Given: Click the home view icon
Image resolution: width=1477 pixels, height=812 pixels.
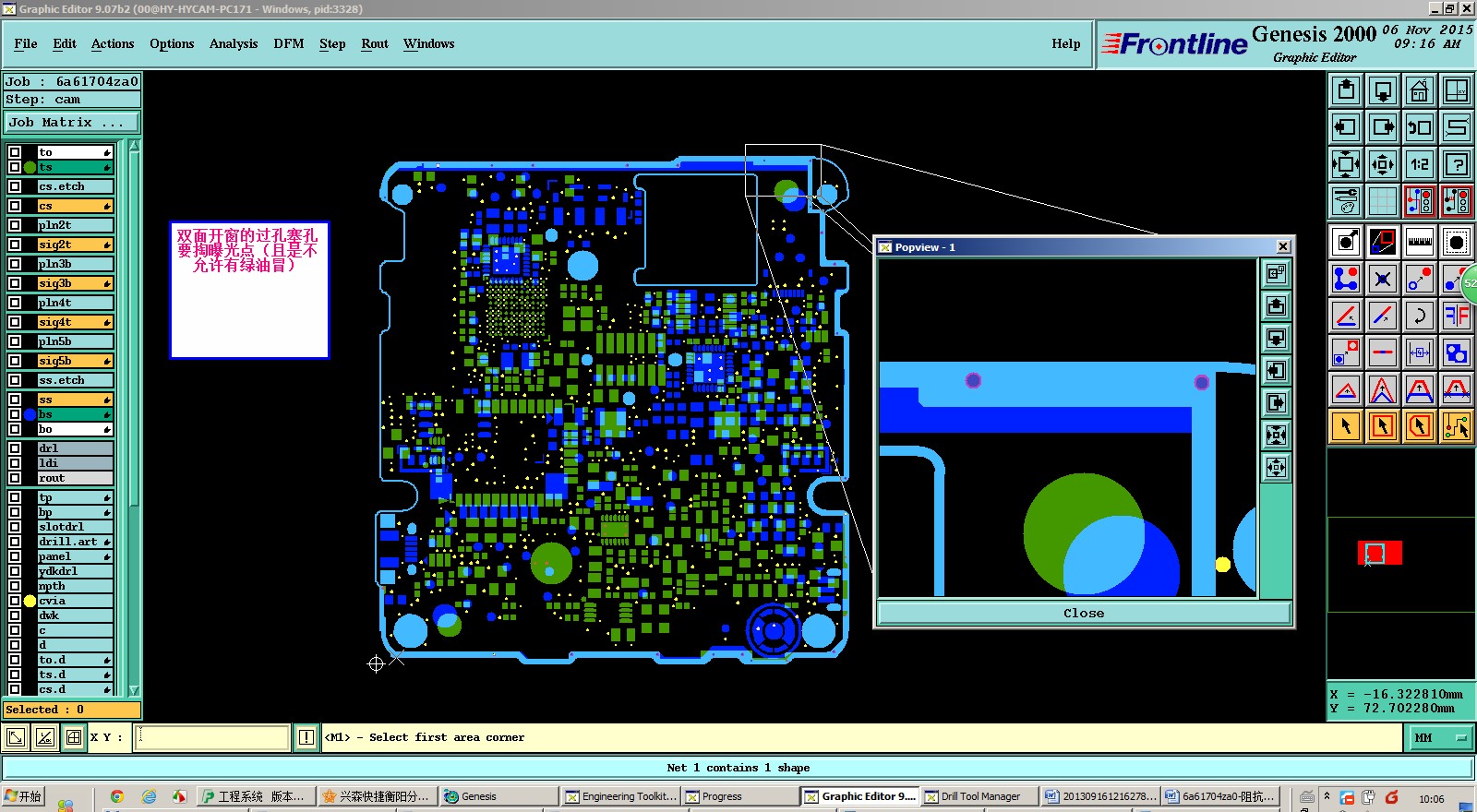Looking at the screenshot, I should pyautogui.click(x=1420, y=90).
